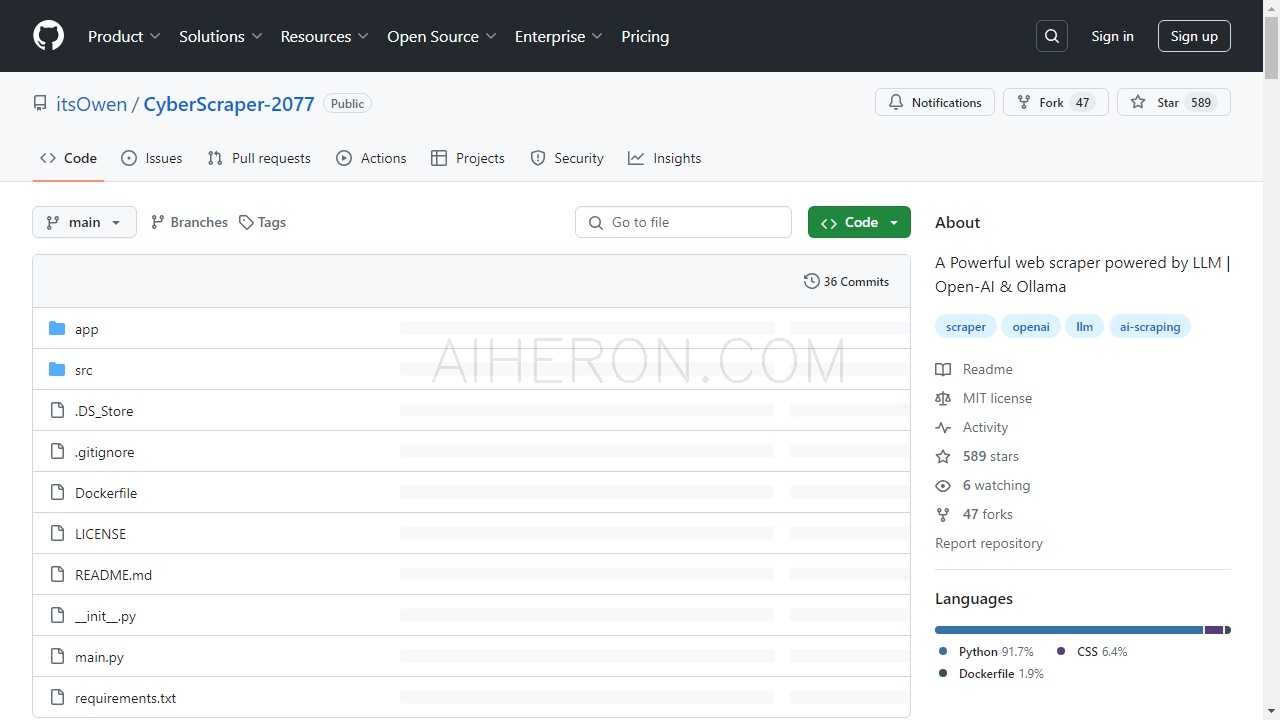Click the star icon beside 589 stars

[943, 456]
